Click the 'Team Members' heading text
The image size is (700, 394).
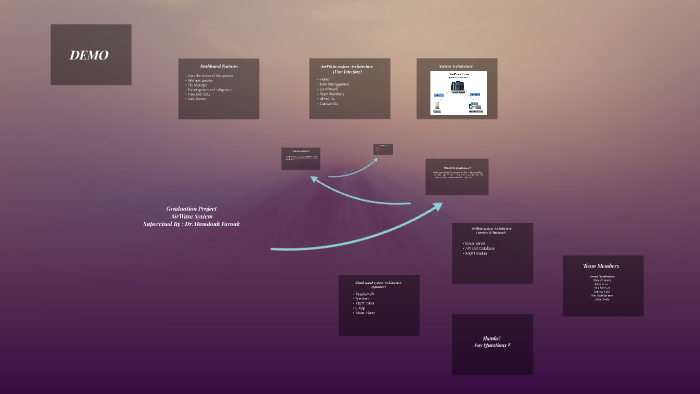(601, 265)
